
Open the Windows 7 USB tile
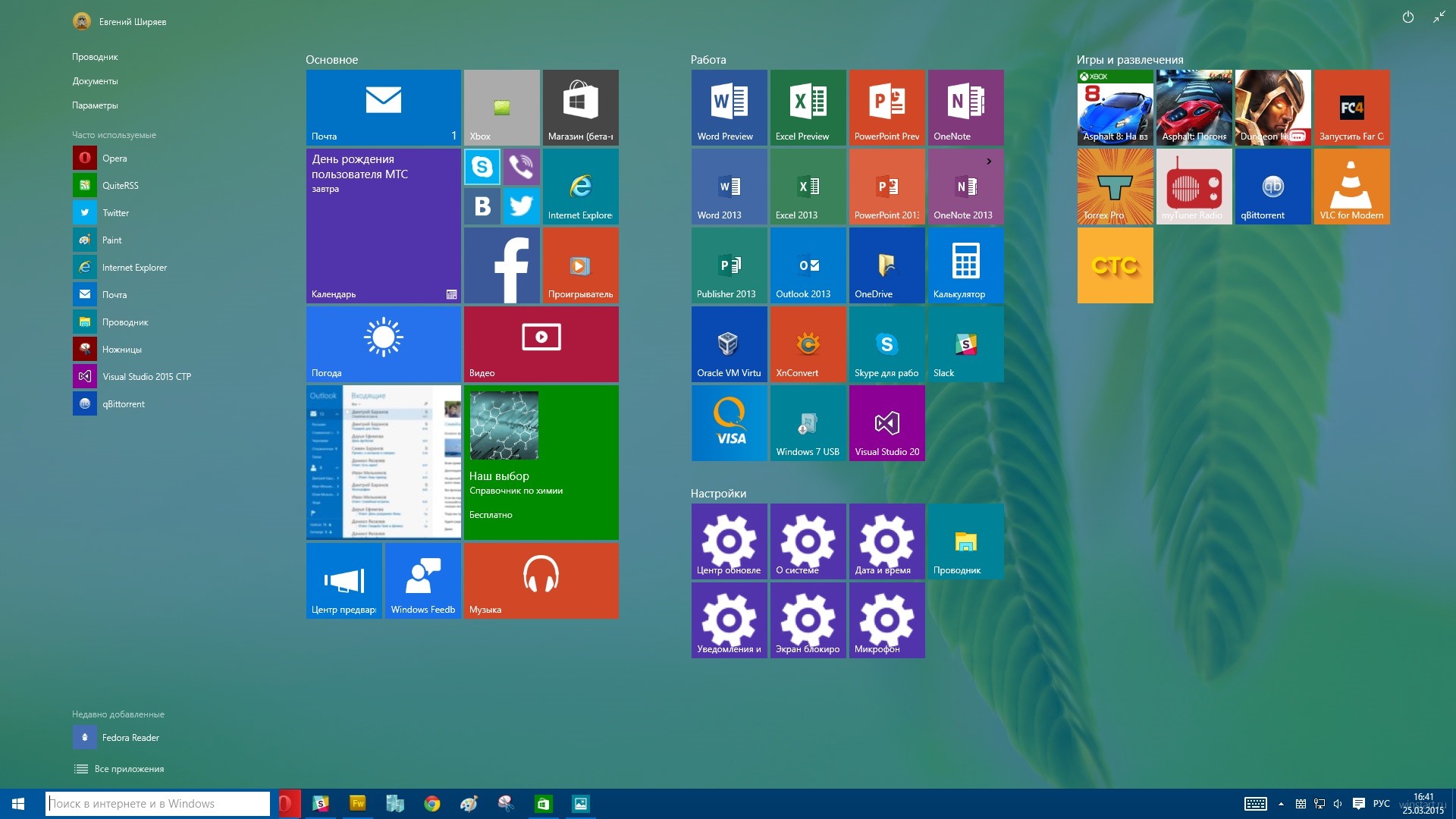(x=808, y=422)
